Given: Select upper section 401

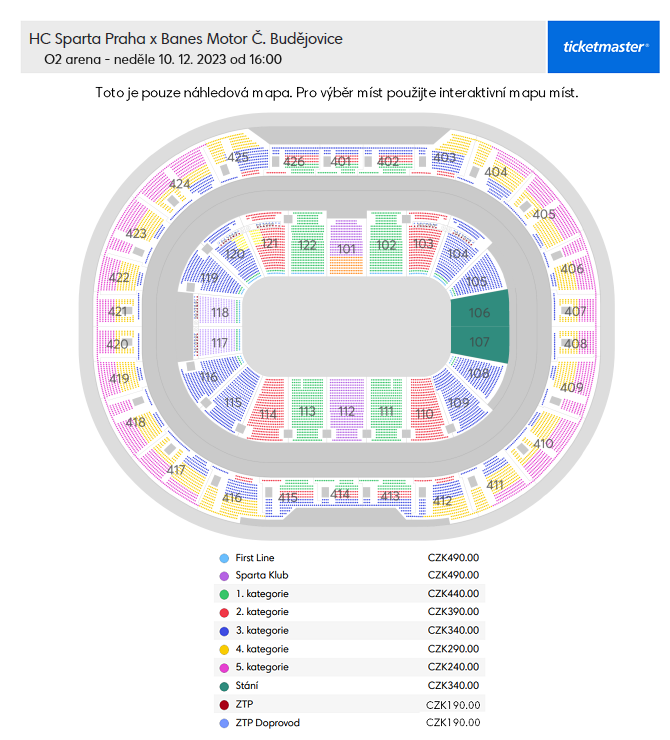Looking at the screenshot, I should [x=340, y=161].
